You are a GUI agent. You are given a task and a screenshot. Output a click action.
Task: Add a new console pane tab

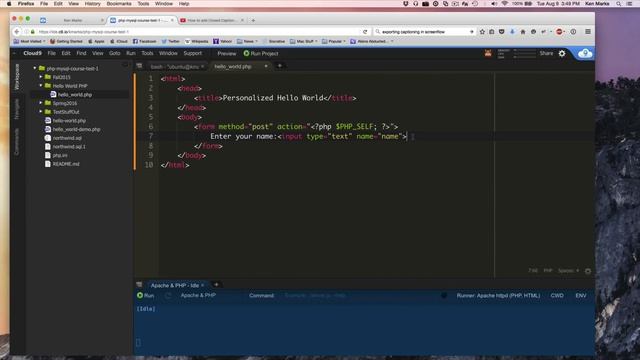[216, 284]
